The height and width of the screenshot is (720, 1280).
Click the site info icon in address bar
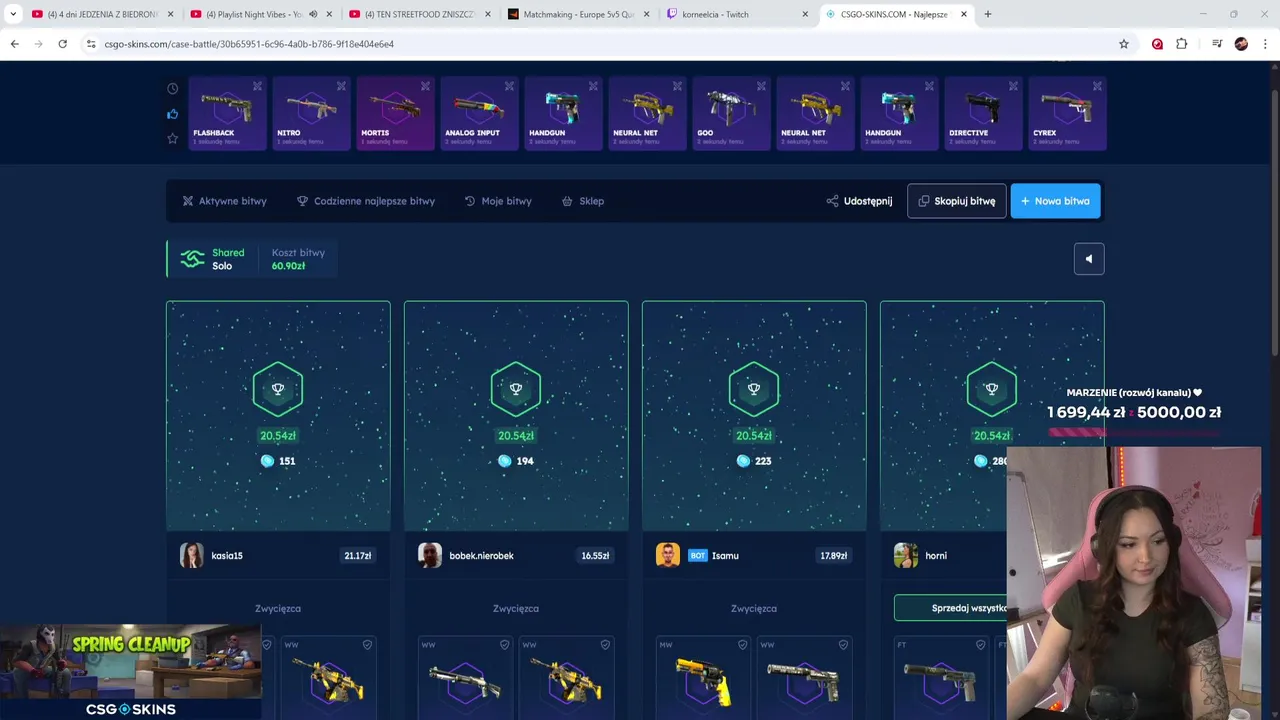point(91,44)
